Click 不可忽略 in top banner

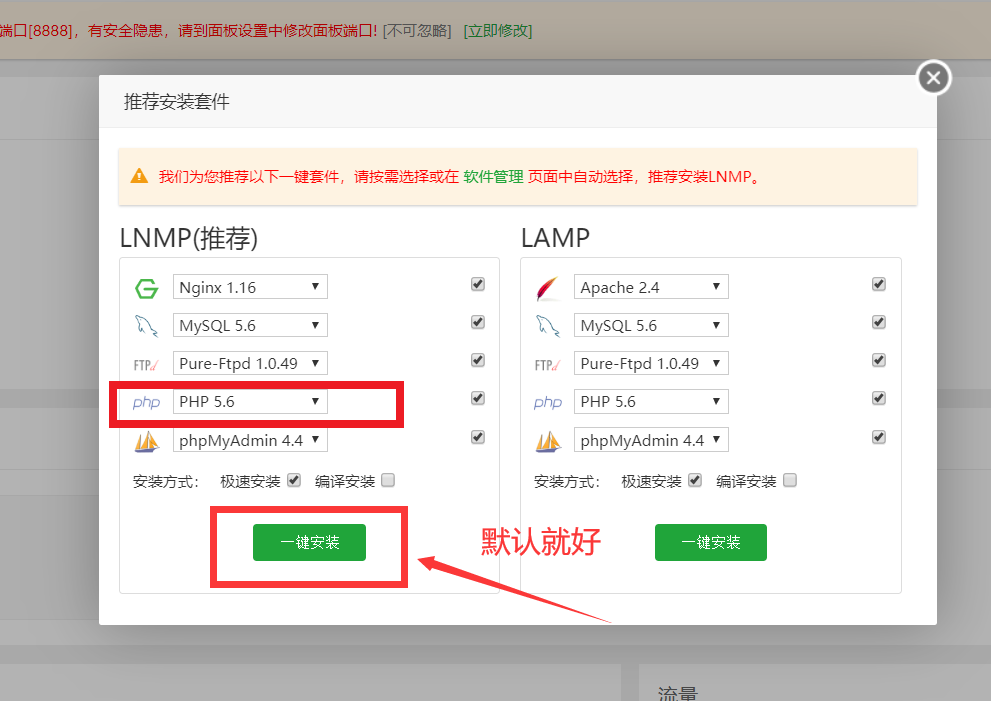tap(417, 30)
